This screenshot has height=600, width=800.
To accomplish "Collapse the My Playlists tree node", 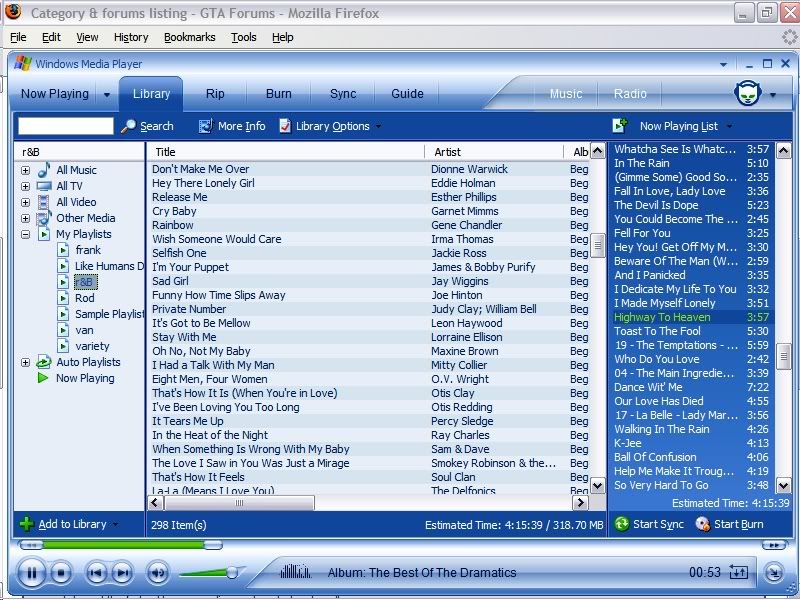I will 26,234.
